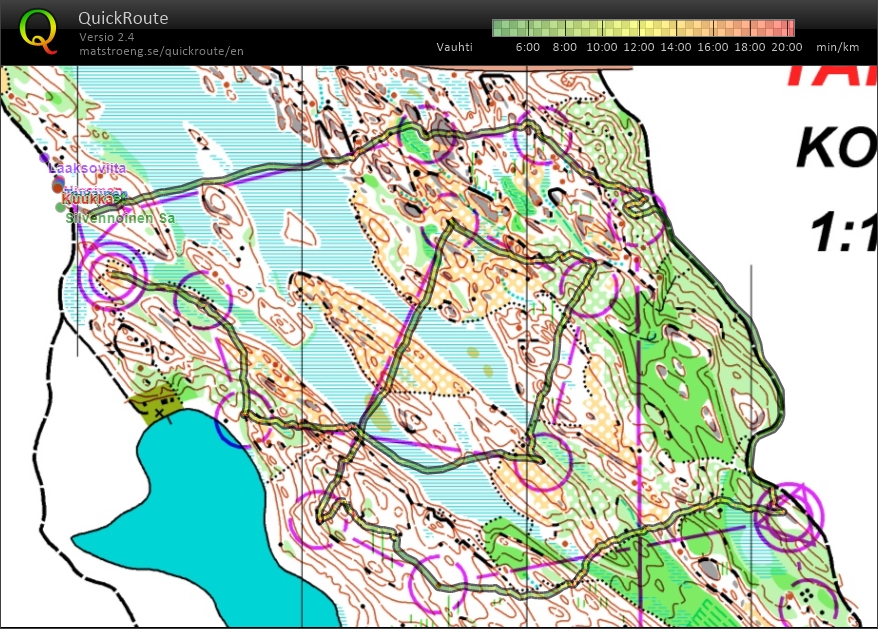This screenshot has height=629, width=878.
Task: Click the QuickRoute title text
Action: click(122, 18)
